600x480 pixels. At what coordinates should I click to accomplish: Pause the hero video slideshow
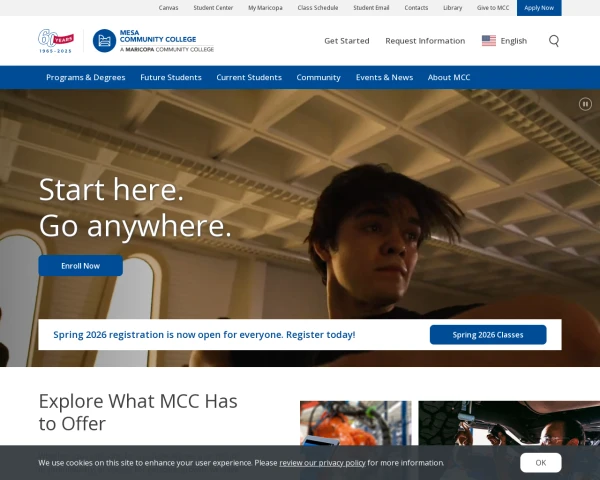[x=585, y=104]
